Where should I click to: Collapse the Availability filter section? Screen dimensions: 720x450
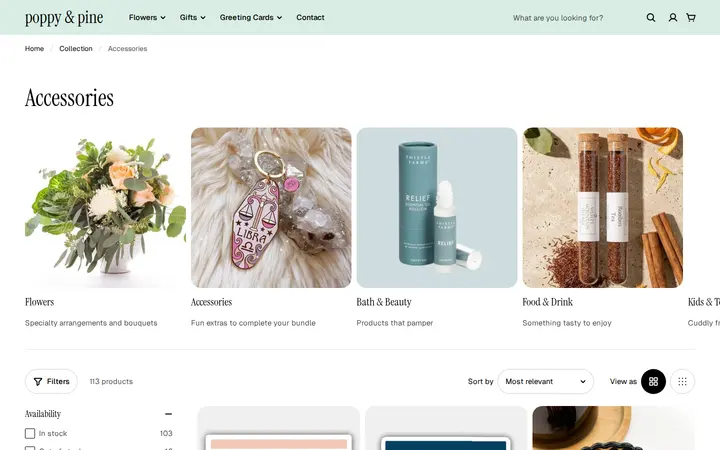tap(169, 414)
